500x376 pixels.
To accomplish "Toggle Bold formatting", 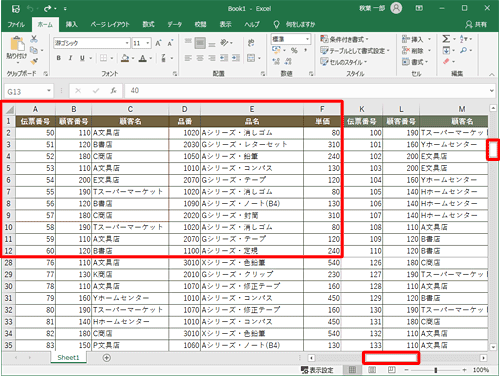I will click(59, 58).
